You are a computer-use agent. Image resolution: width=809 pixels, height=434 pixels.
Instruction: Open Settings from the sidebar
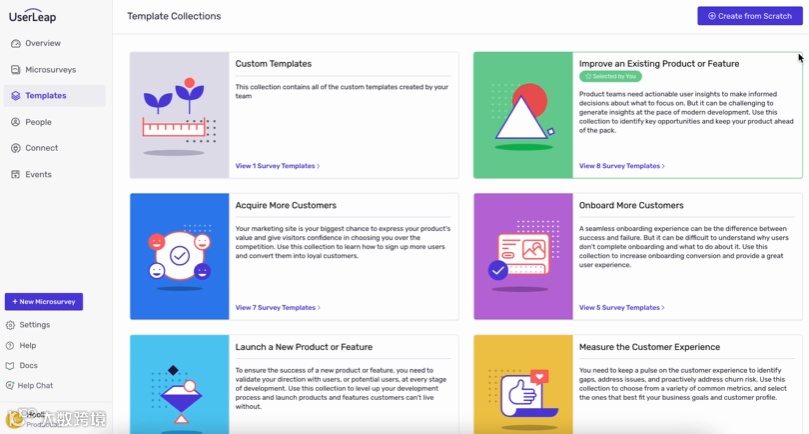click(x=35, y=325)
